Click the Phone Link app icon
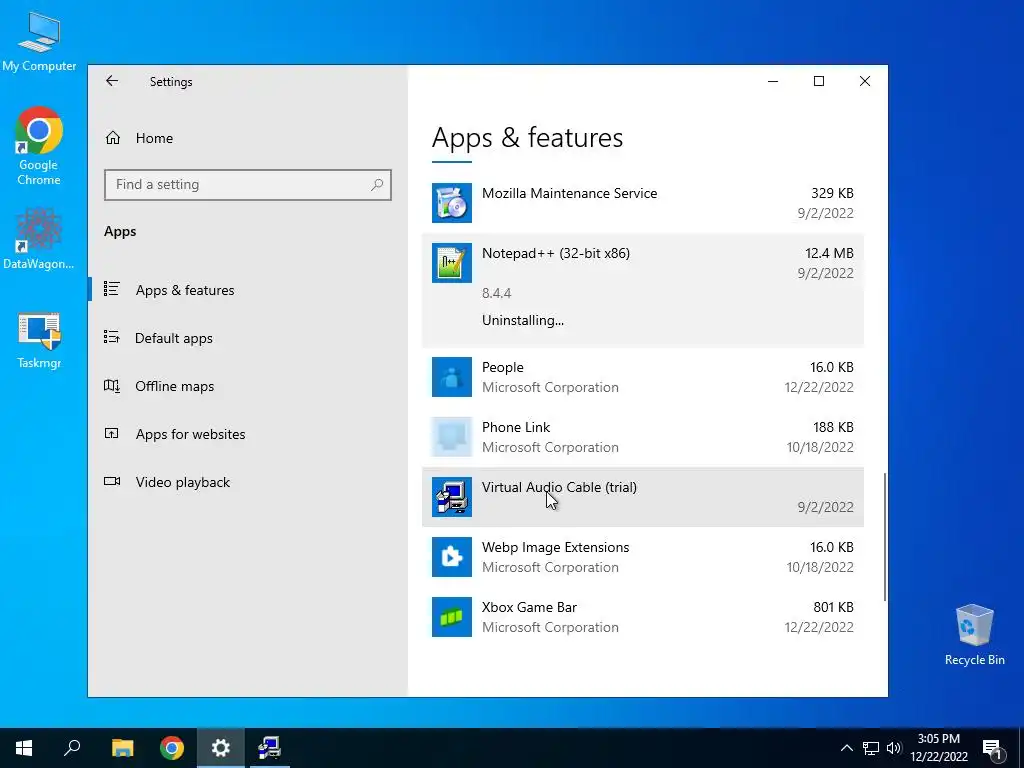 [452, 437]
